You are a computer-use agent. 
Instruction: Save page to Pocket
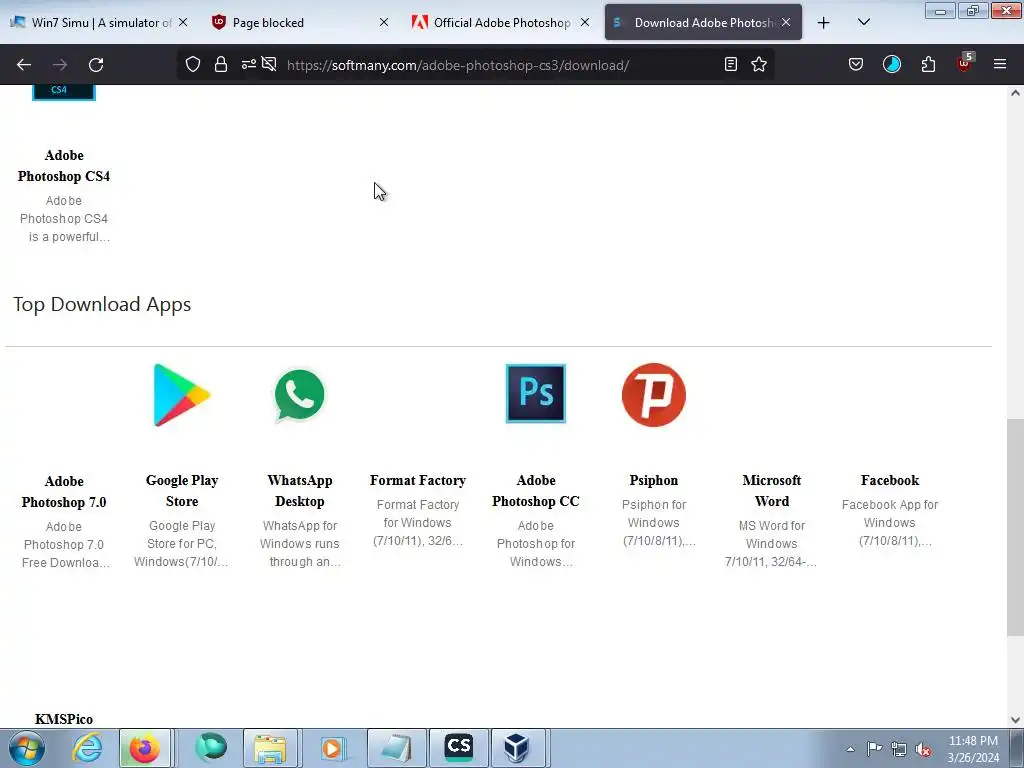(x=856, y=64)
